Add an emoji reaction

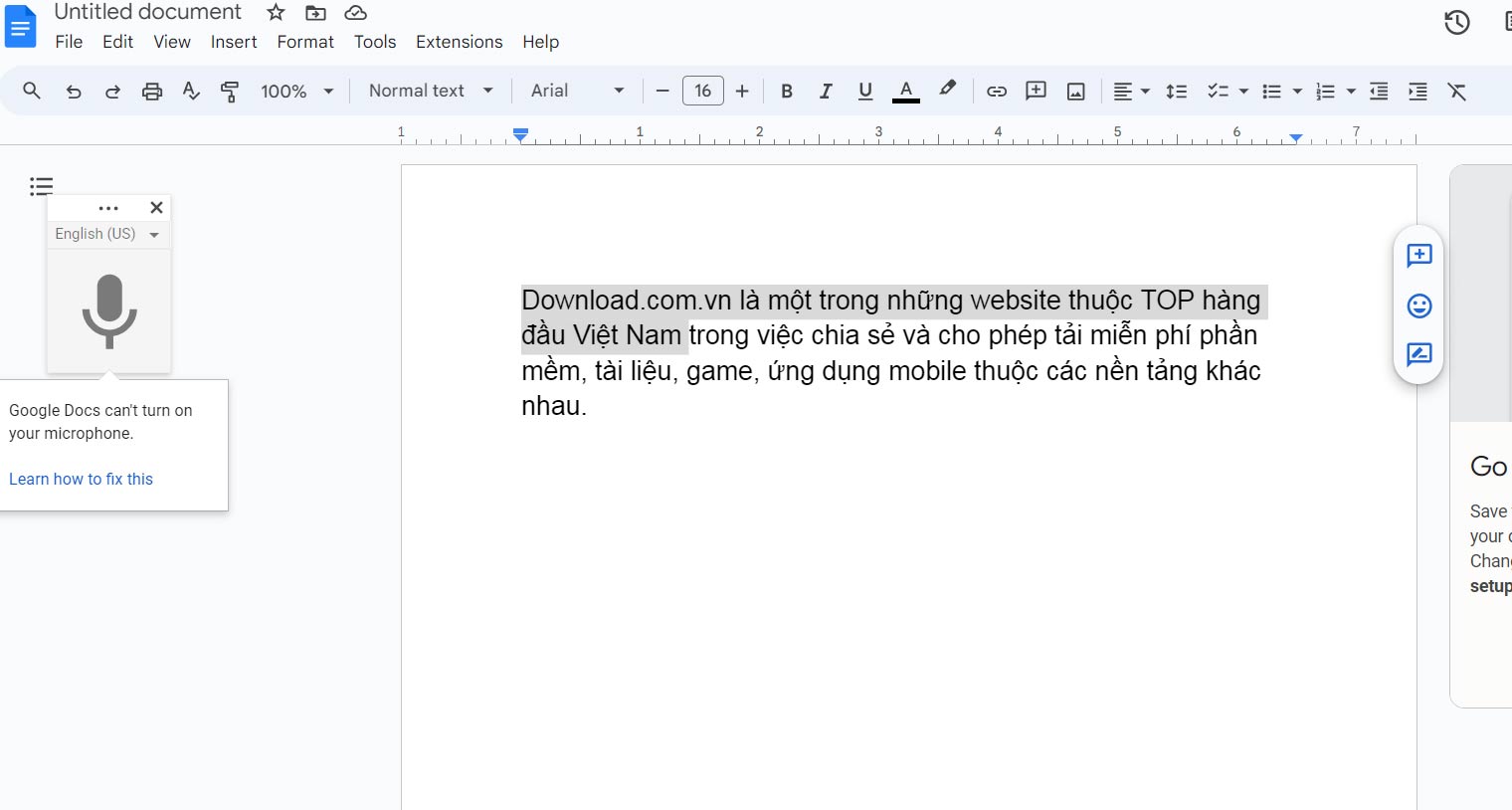coord(1417,305)
